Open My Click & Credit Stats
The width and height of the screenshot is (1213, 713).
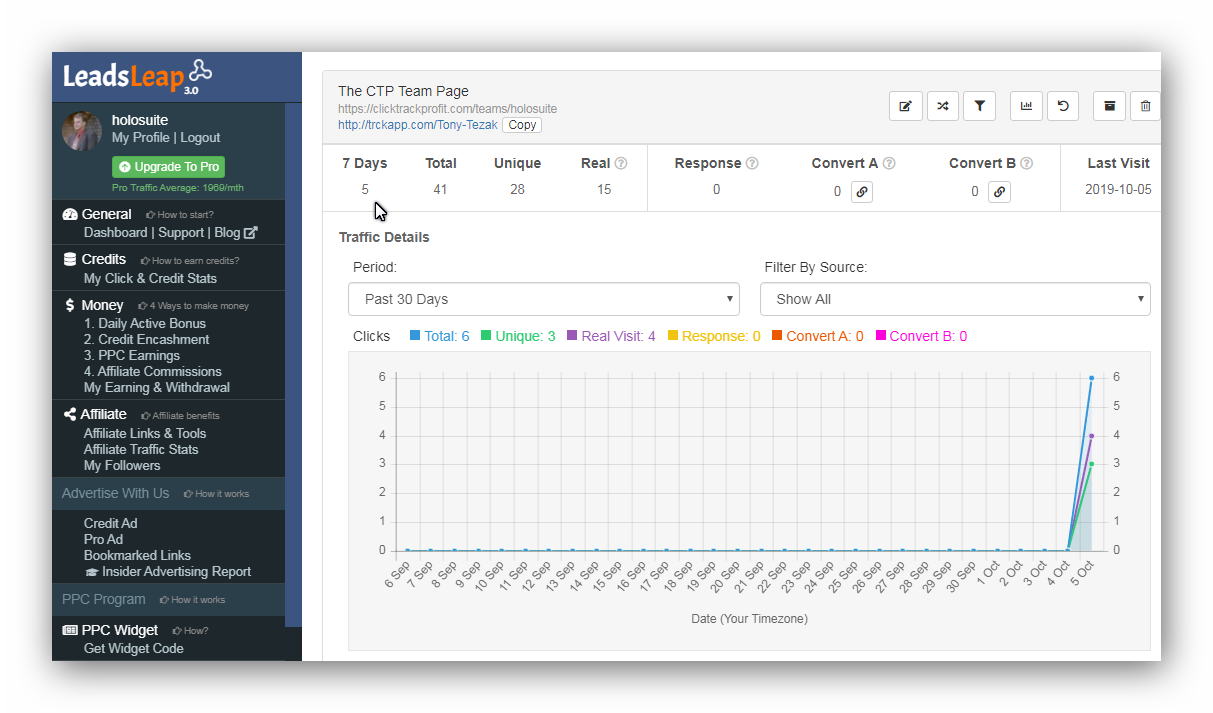tap(150, 278)
